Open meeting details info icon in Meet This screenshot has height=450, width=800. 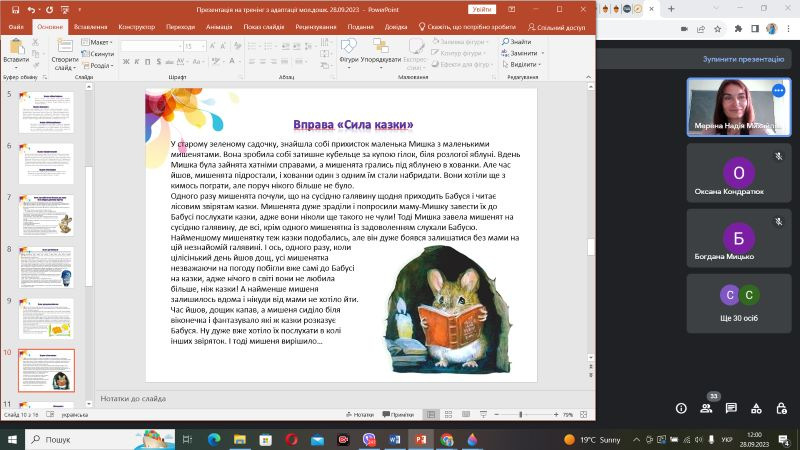(x=681, y=408)
